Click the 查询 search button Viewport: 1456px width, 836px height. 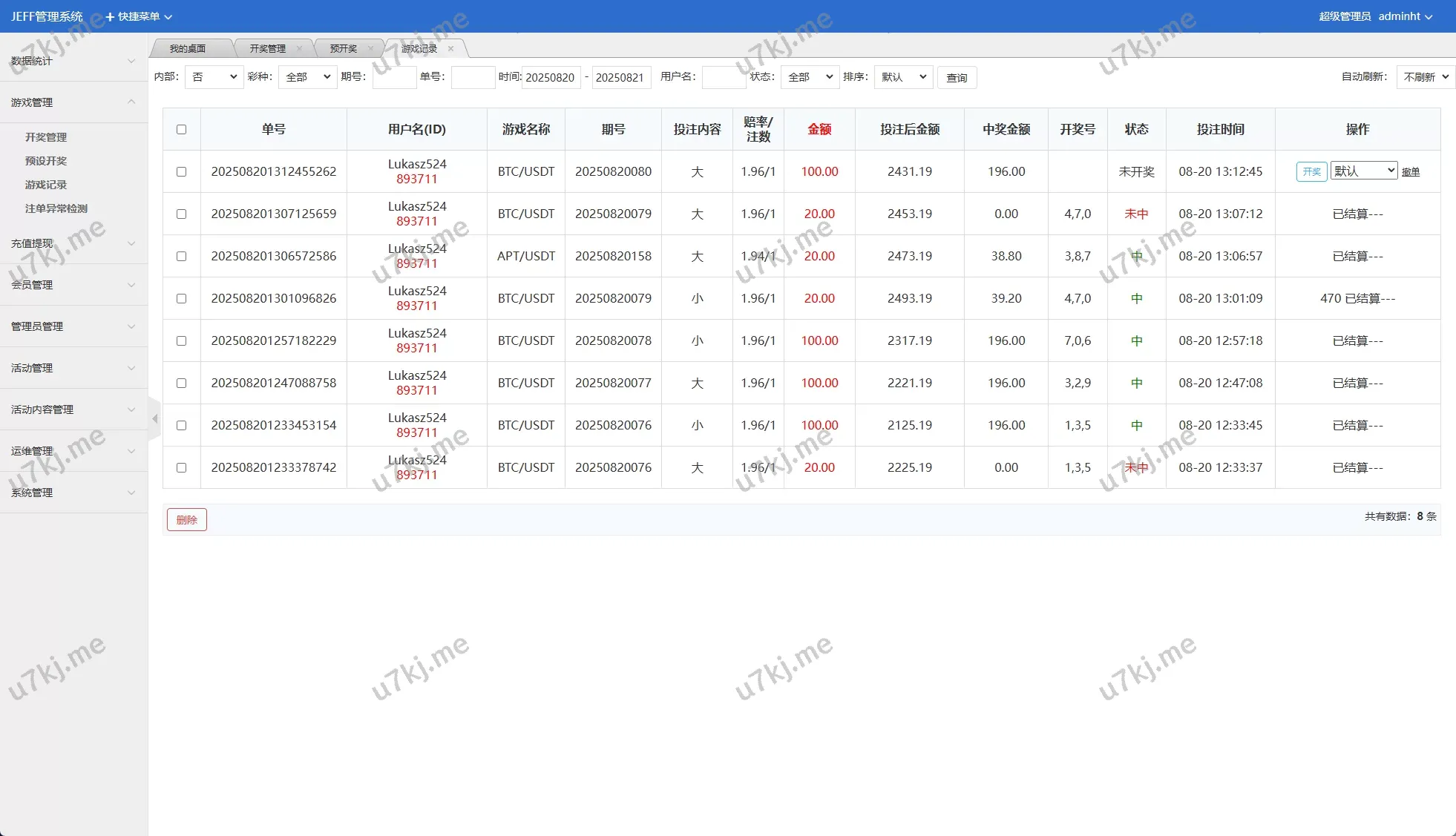click(957, 78)
